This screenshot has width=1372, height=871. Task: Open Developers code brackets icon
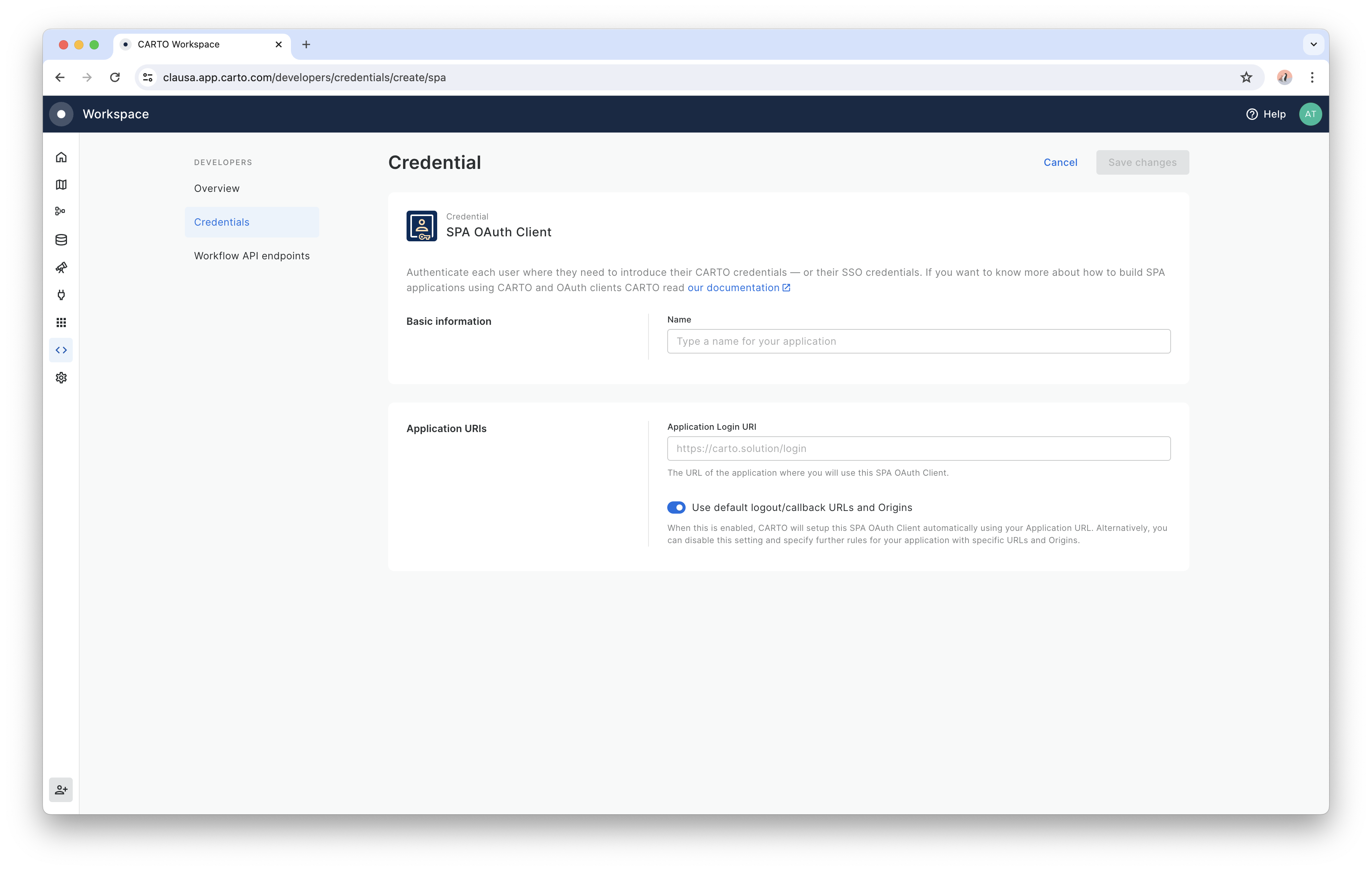61,350
